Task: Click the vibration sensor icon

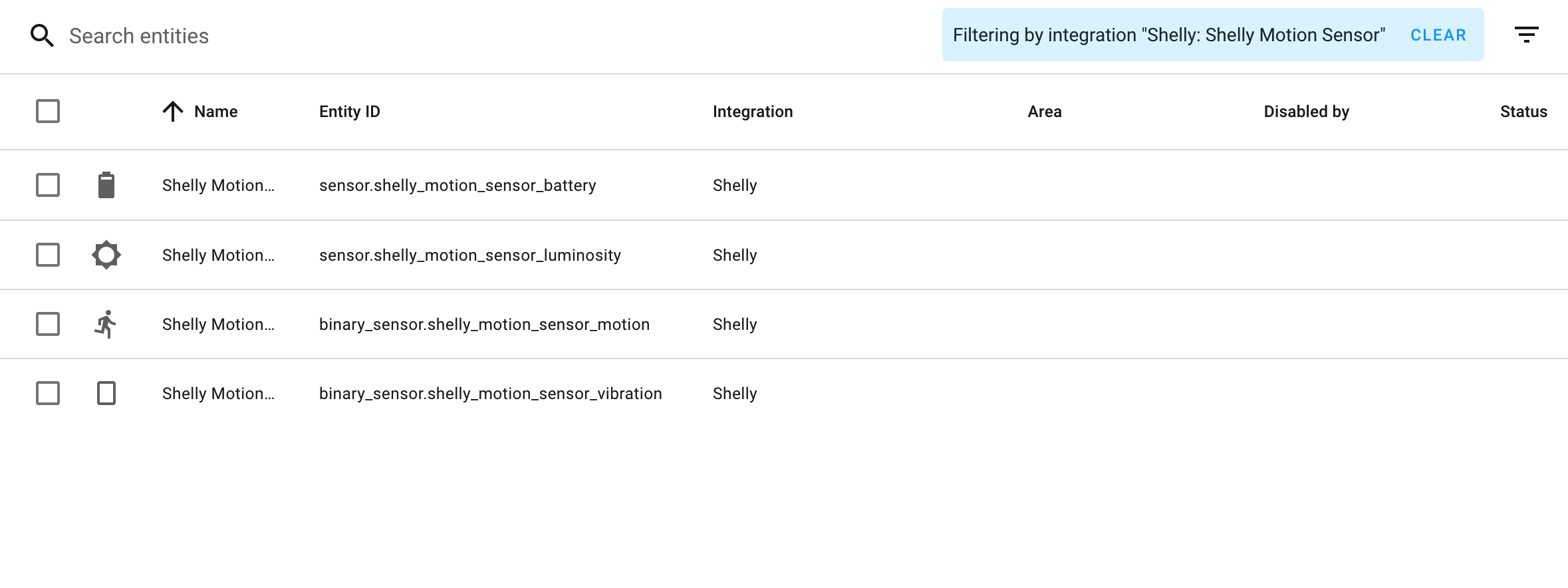Action: (x=106, y=393)
